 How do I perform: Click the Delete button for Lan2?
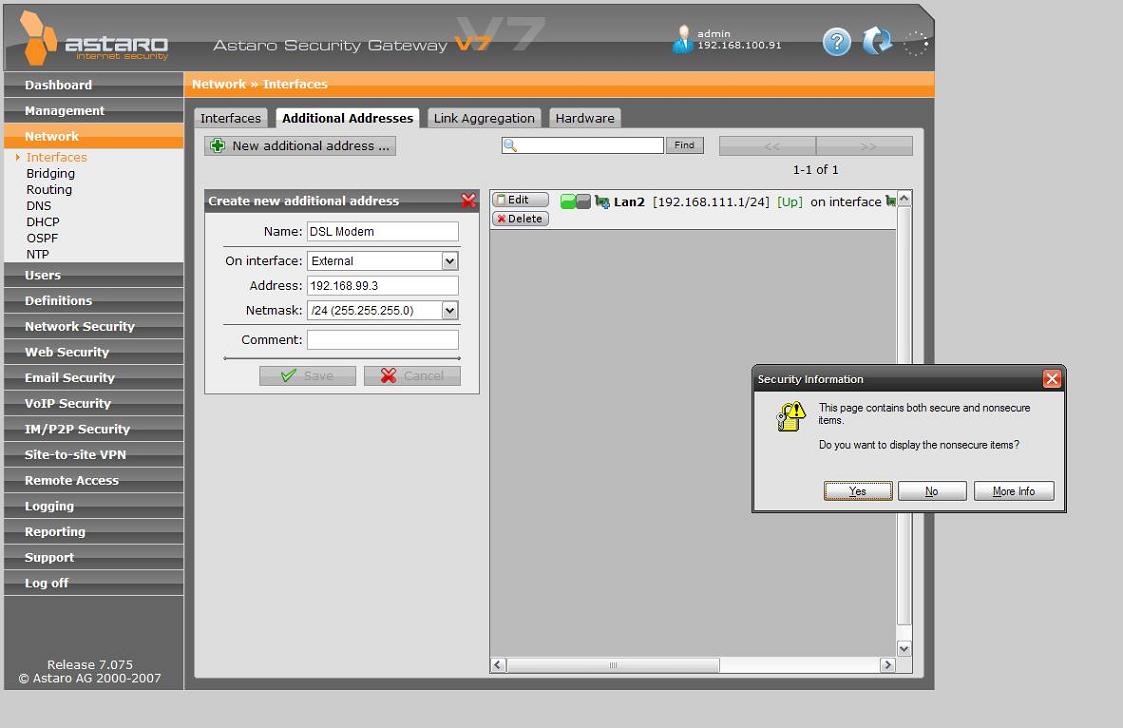[520, 219]
